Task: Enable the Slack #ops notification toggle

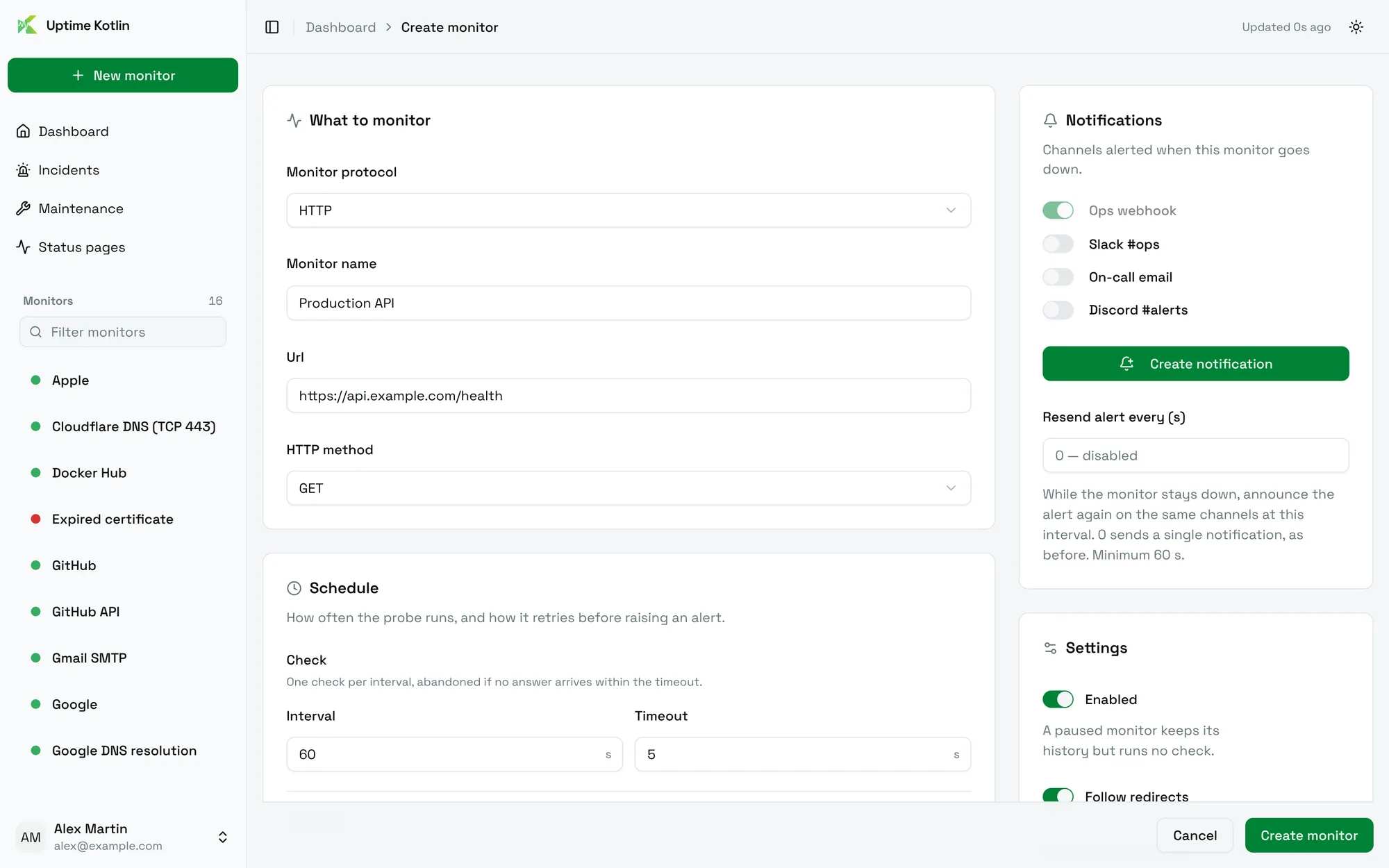Action: [1058, 244]
